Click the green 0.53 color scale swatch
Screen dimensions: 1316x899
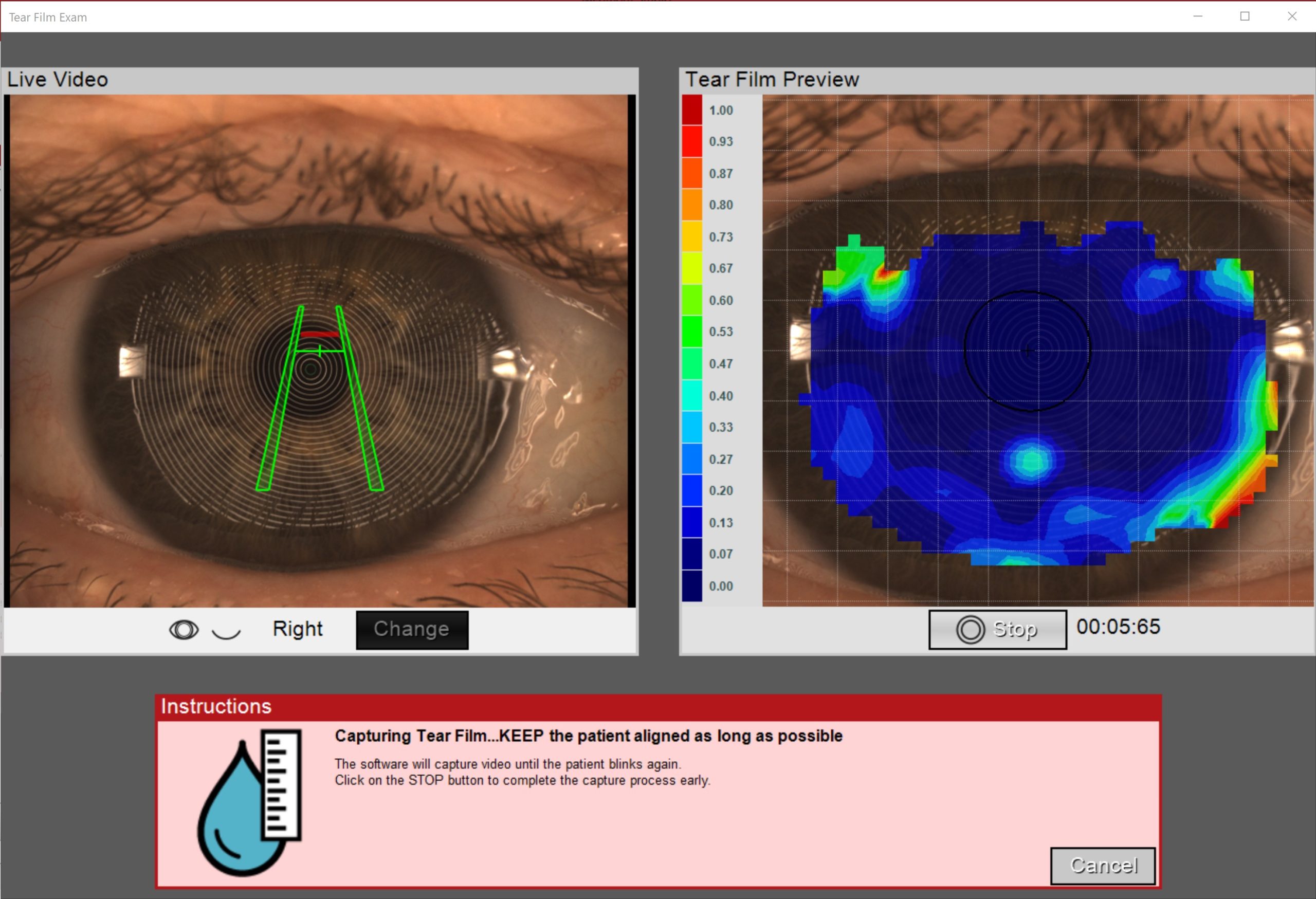(x=691, y=332)
